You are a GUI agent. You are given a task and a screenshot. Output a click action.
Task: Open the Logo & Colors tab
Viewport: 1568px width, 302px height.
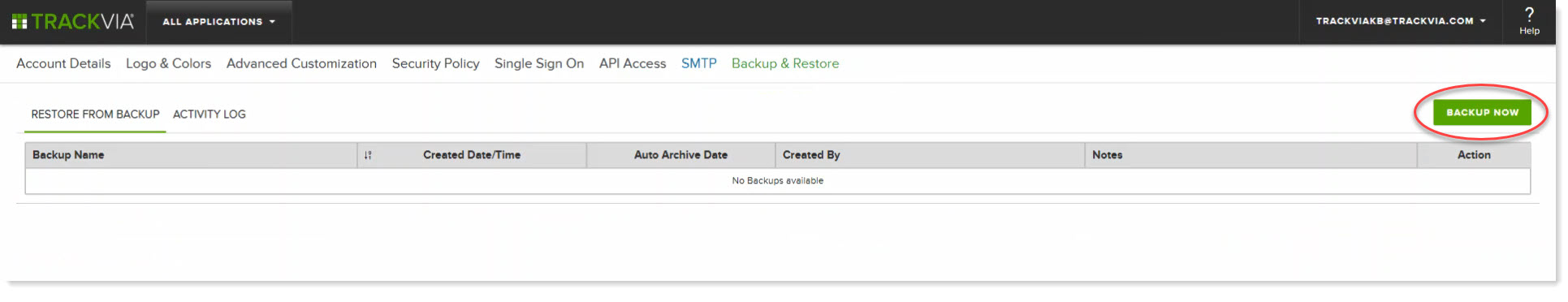coord(168,63)
